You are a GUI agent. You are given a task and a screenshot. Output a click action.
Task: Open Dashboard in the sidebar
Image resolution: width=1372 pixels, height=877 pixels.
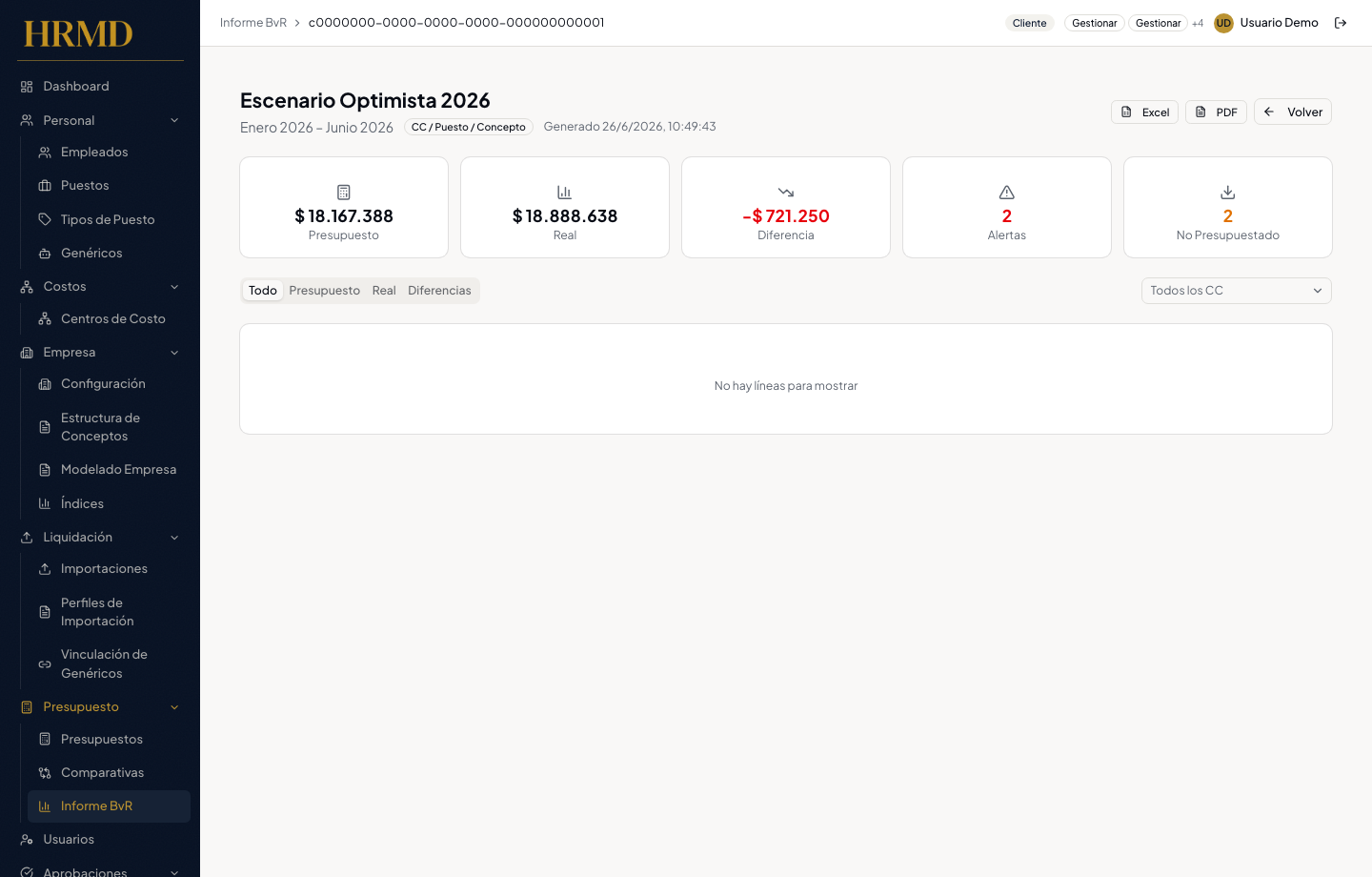[100, 87]
